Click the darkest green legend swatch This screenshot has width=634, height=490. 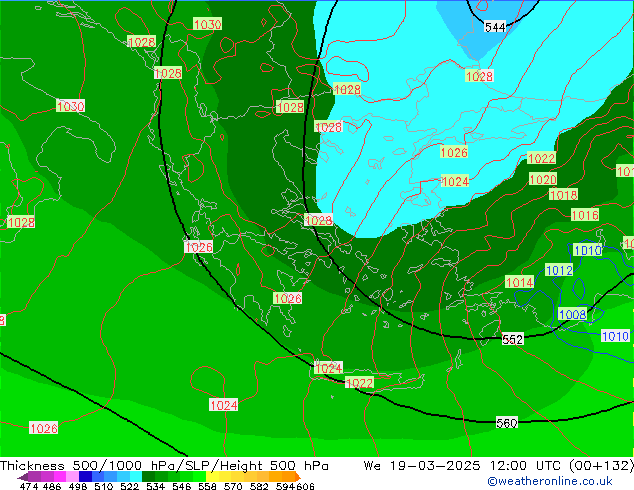(148, 476)
